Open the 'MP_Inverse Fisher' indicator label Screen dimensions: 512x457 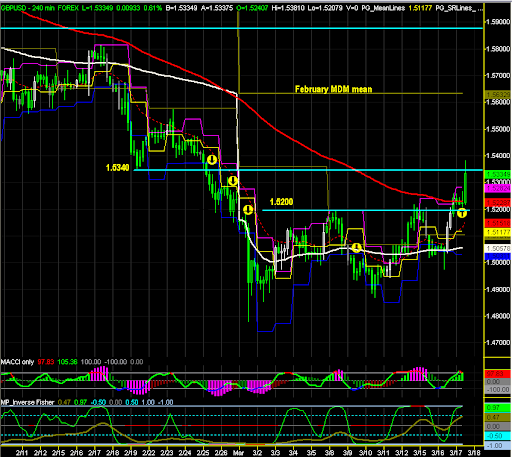(x=27, y=402)
